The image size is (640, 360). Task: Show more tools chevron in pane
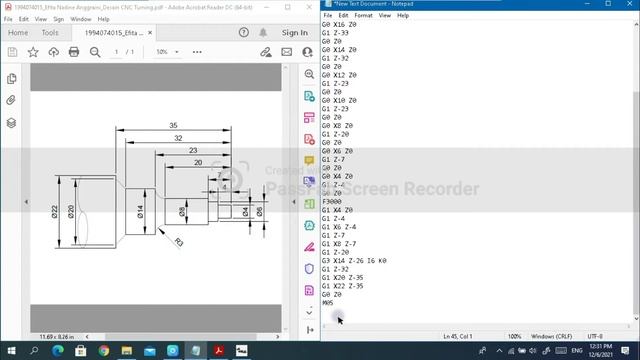point(309,312)
